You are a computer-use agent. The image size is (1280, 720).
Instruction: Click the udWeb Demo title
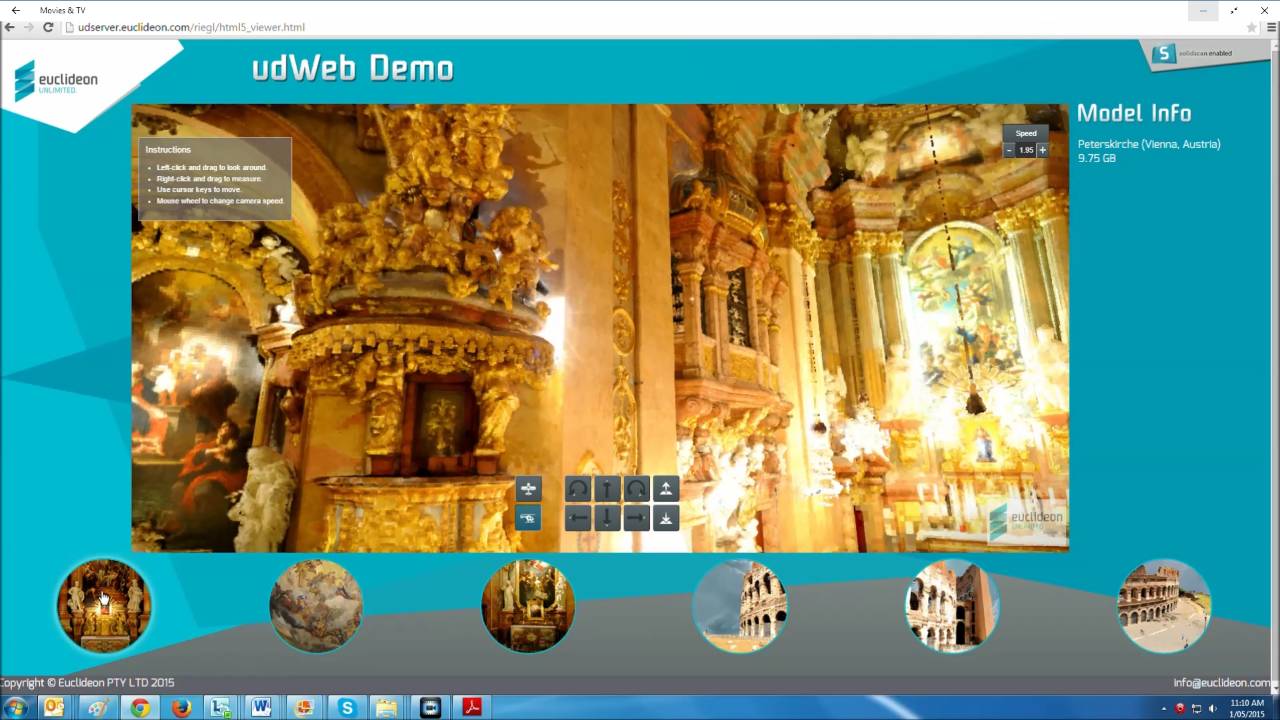pos(353,67)
